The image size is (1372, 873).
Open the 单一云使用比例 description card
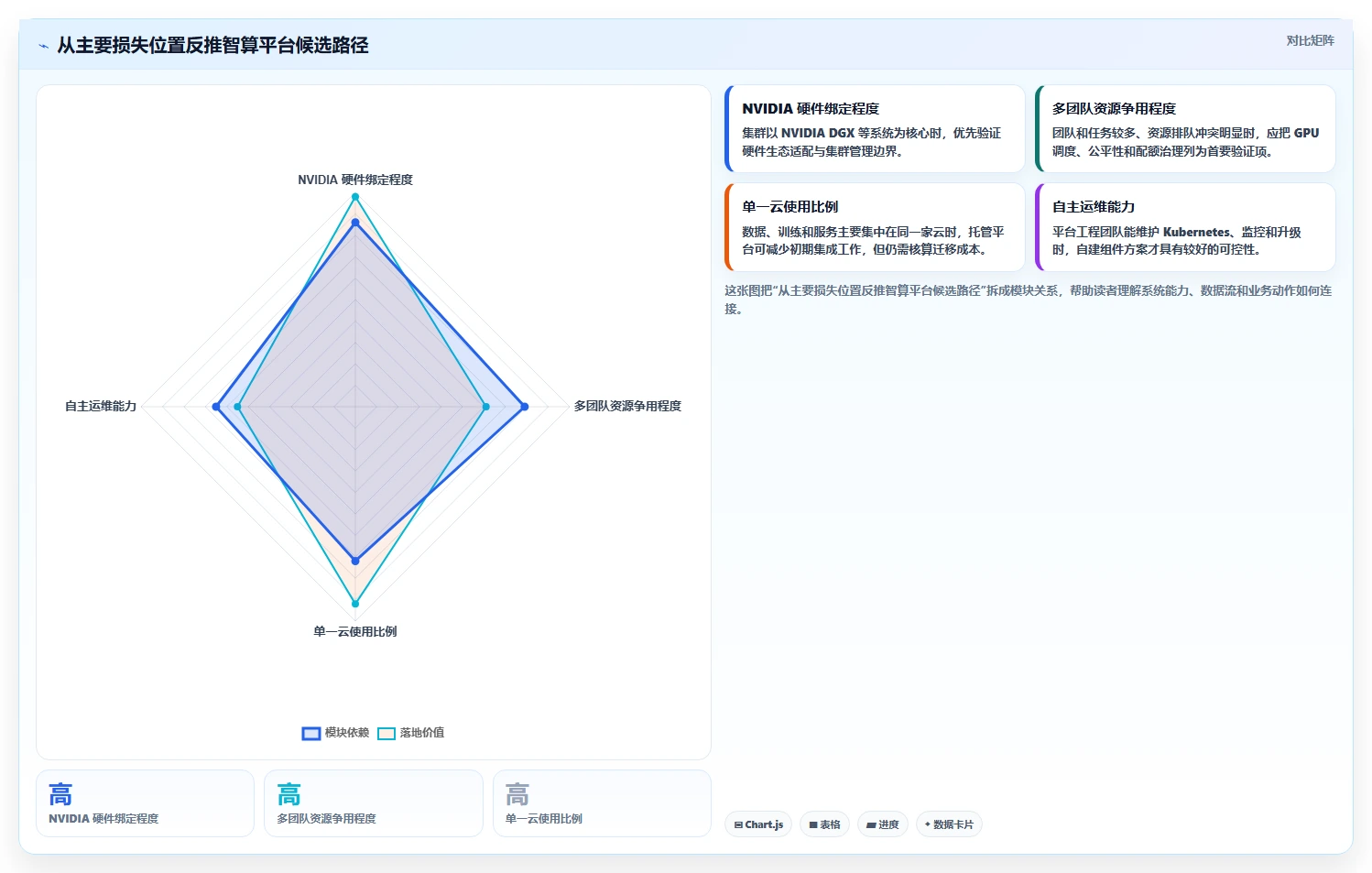pos(875,227)
